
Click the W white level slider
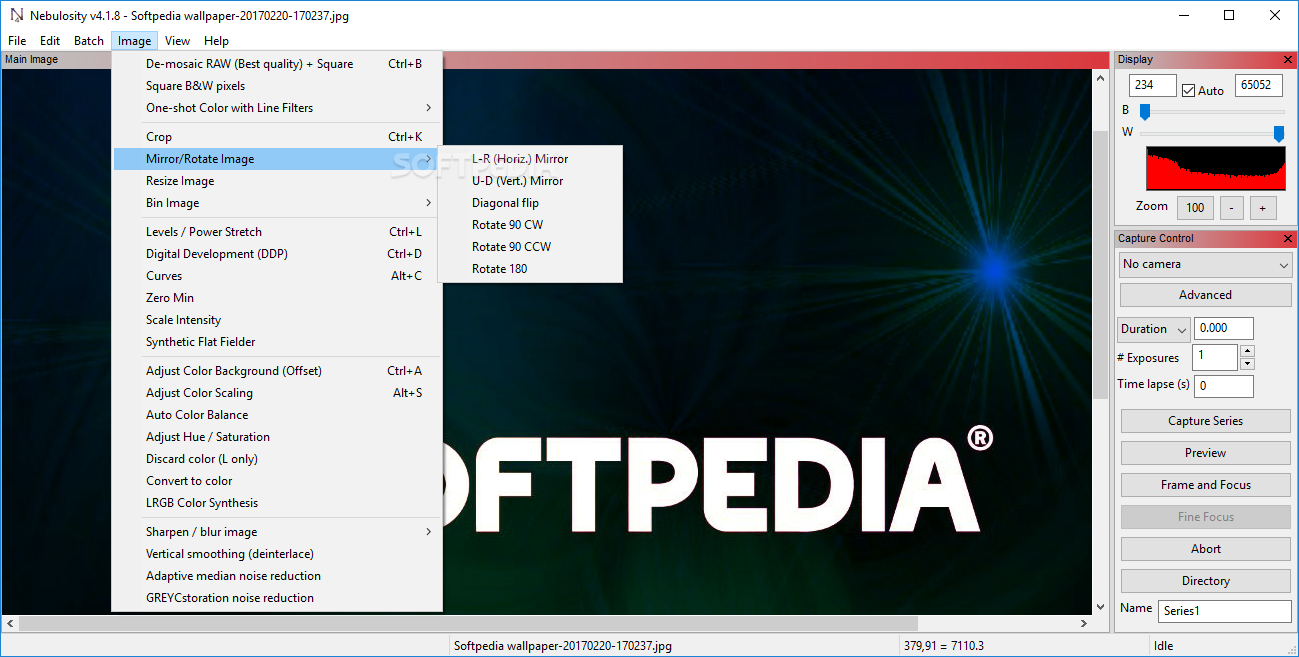coord(1212,133)
